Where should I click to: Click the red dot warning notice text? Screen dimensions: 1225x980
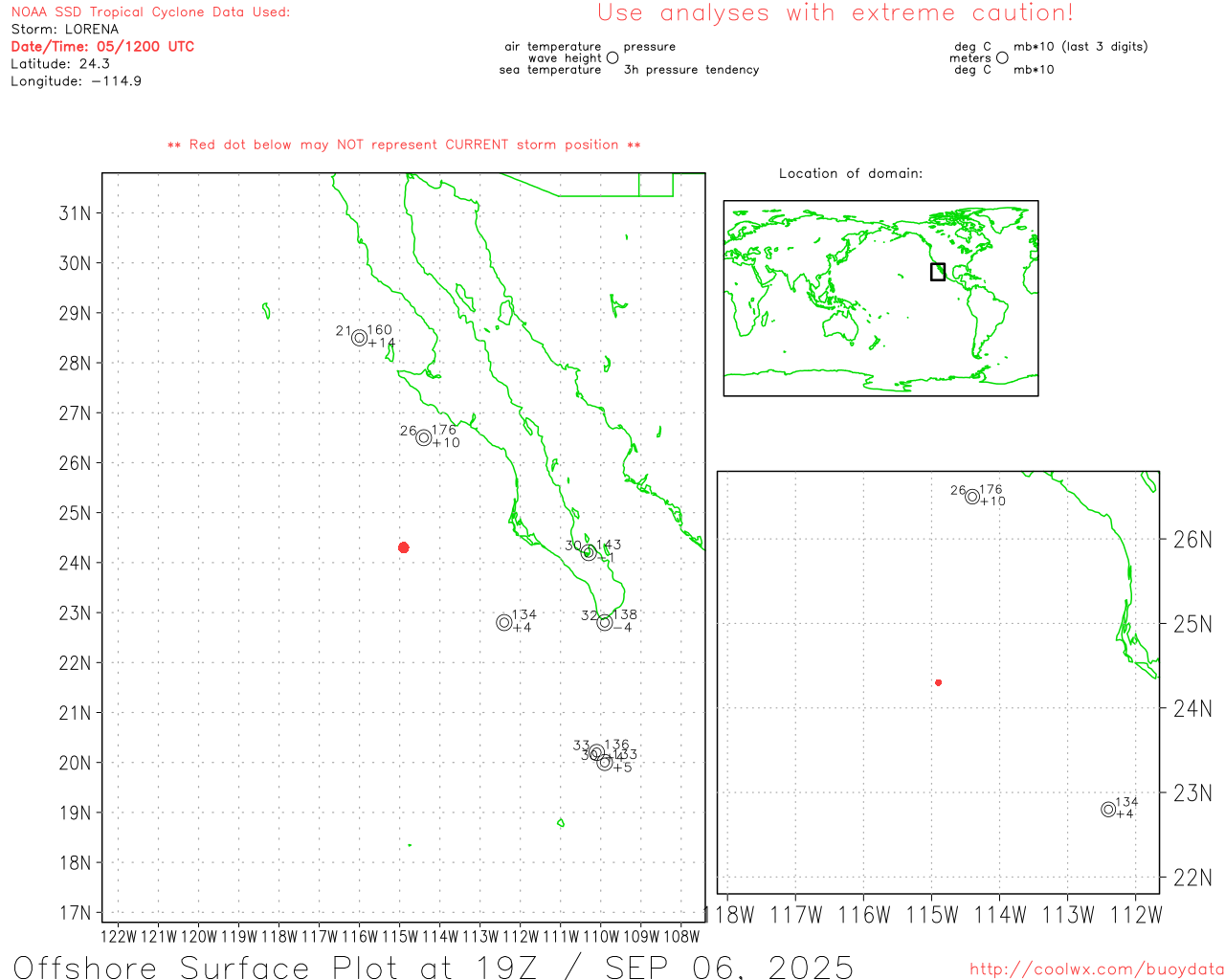point(404,145)
